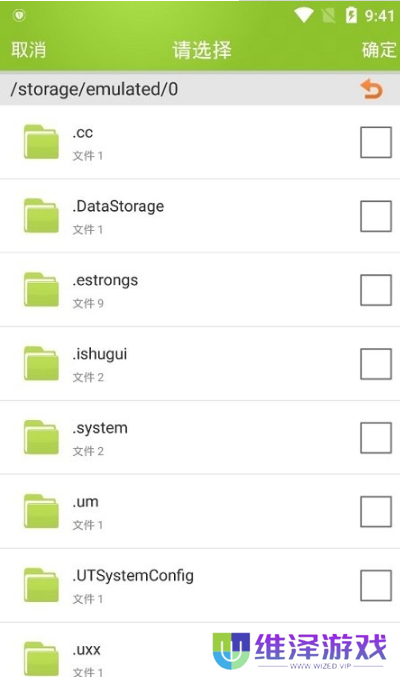Open the .estrongs folder icon

point(41,290)
